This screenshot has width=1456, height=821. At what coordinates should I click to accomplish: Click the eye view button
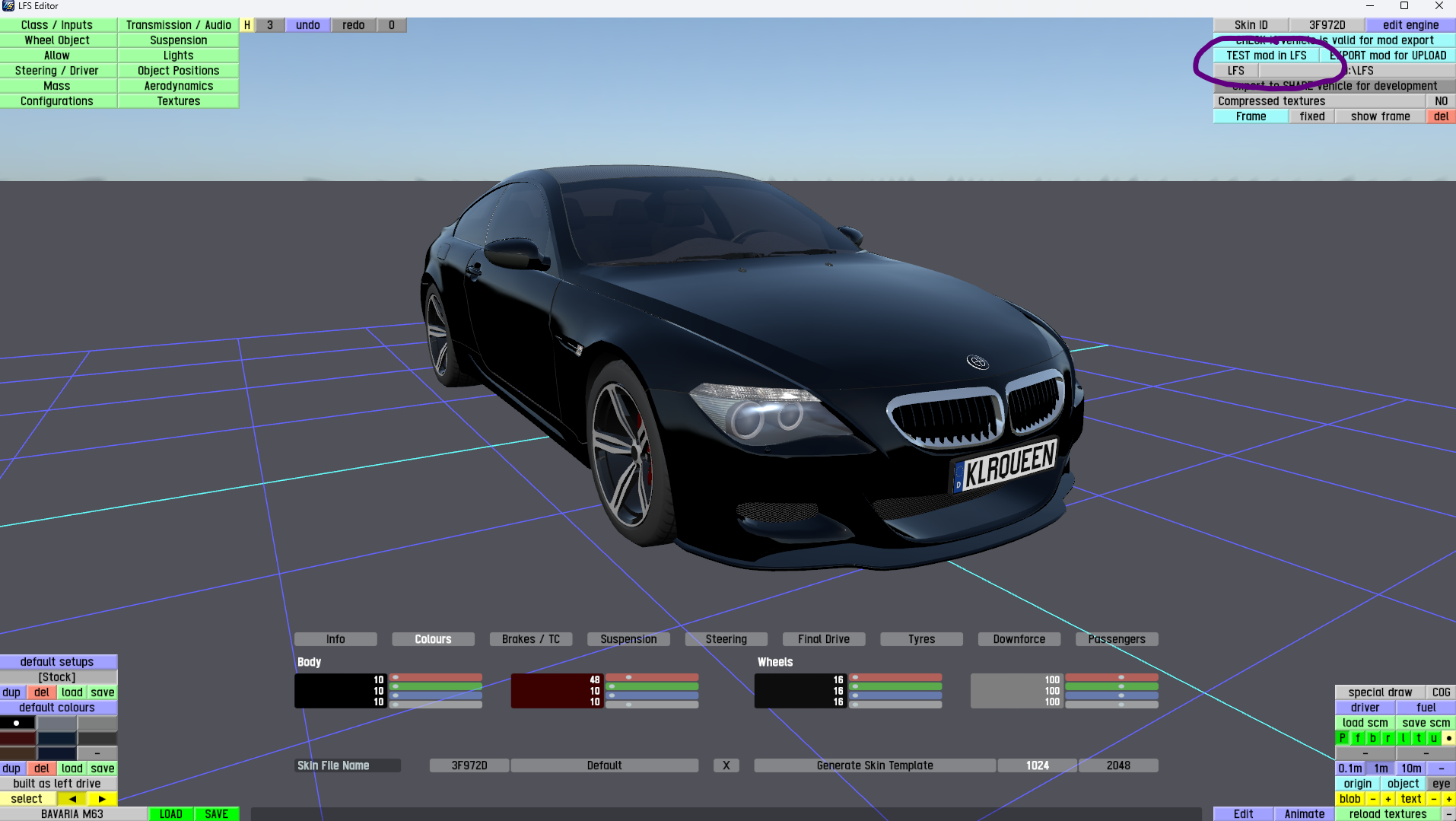click(1442, 784)
